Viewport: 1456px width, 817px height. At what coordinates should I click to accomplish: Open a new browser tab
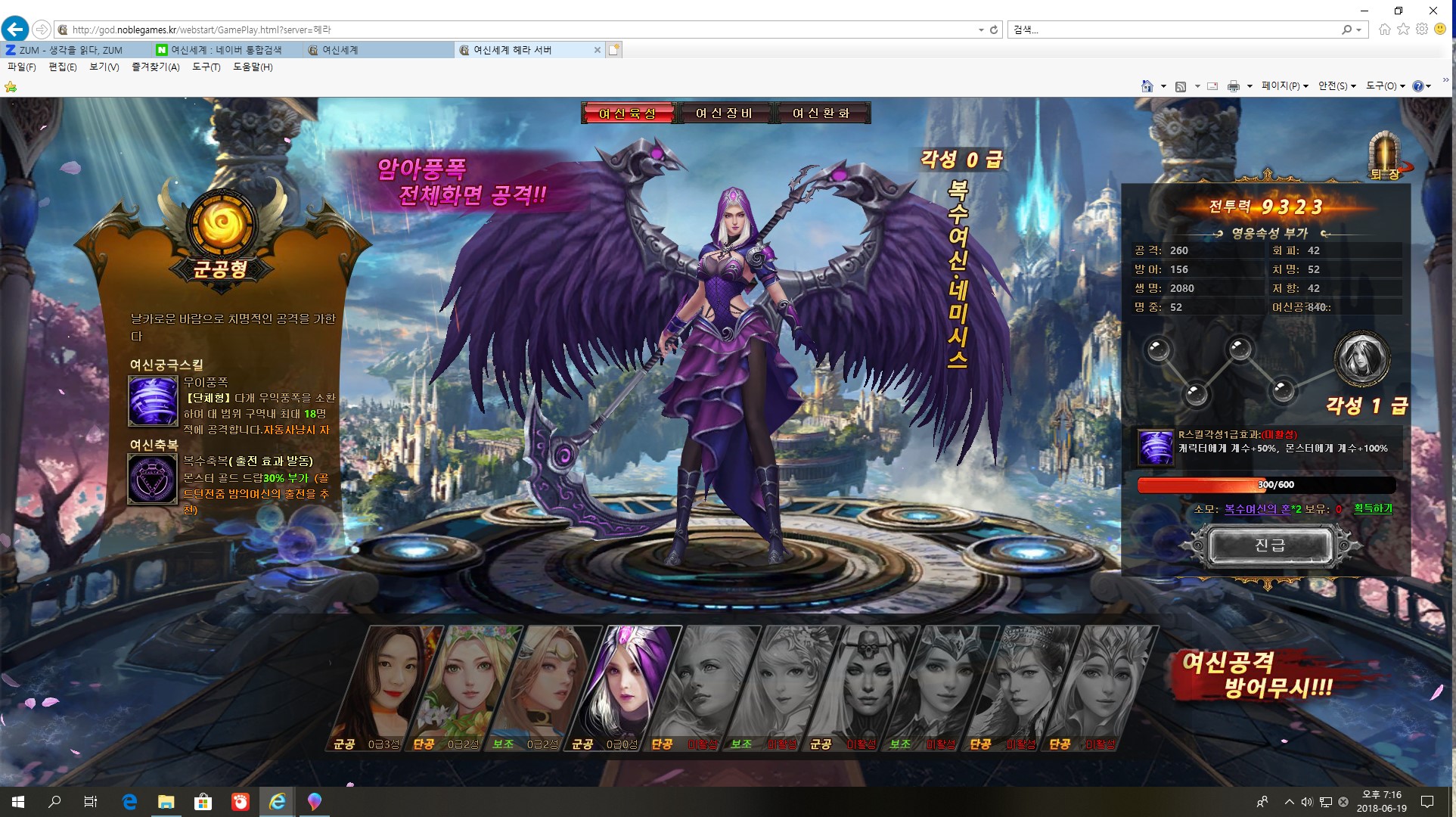point(614,50)
